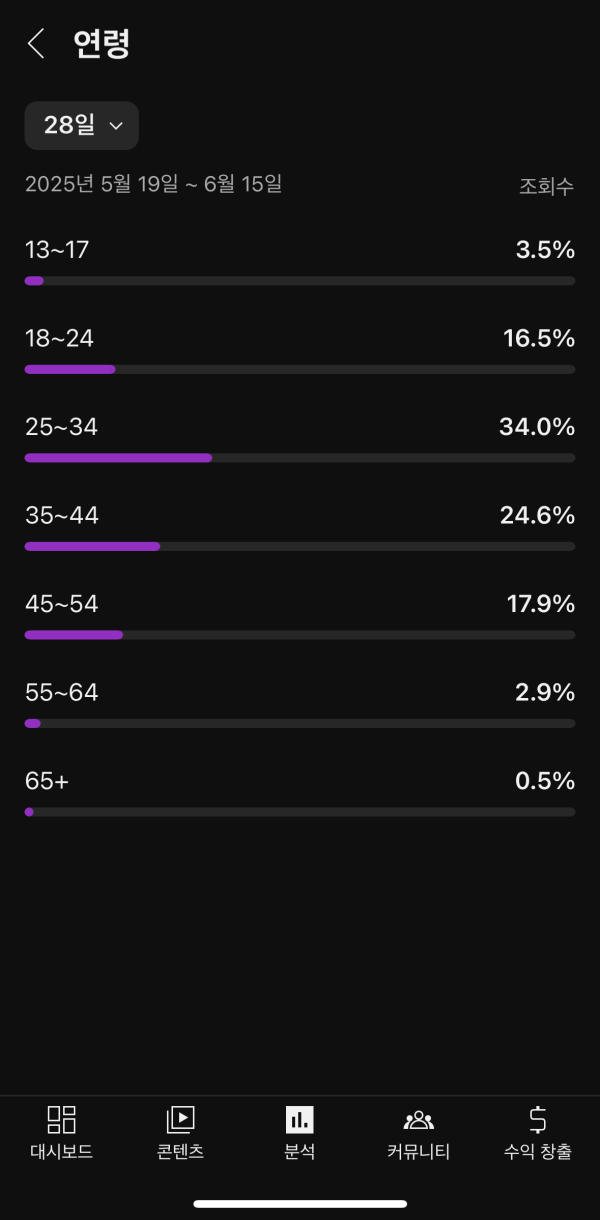Click the 25~34 age progress bar
The width and height of the screenshot is (600, 1220).
(299, 458)
